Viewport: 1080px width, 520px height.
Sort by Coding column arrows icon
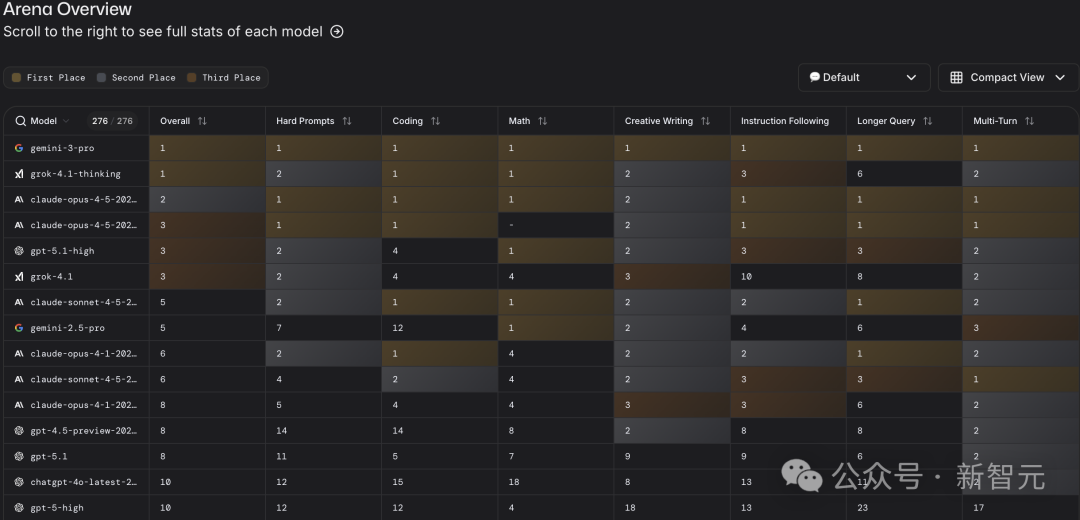(435, 121)
